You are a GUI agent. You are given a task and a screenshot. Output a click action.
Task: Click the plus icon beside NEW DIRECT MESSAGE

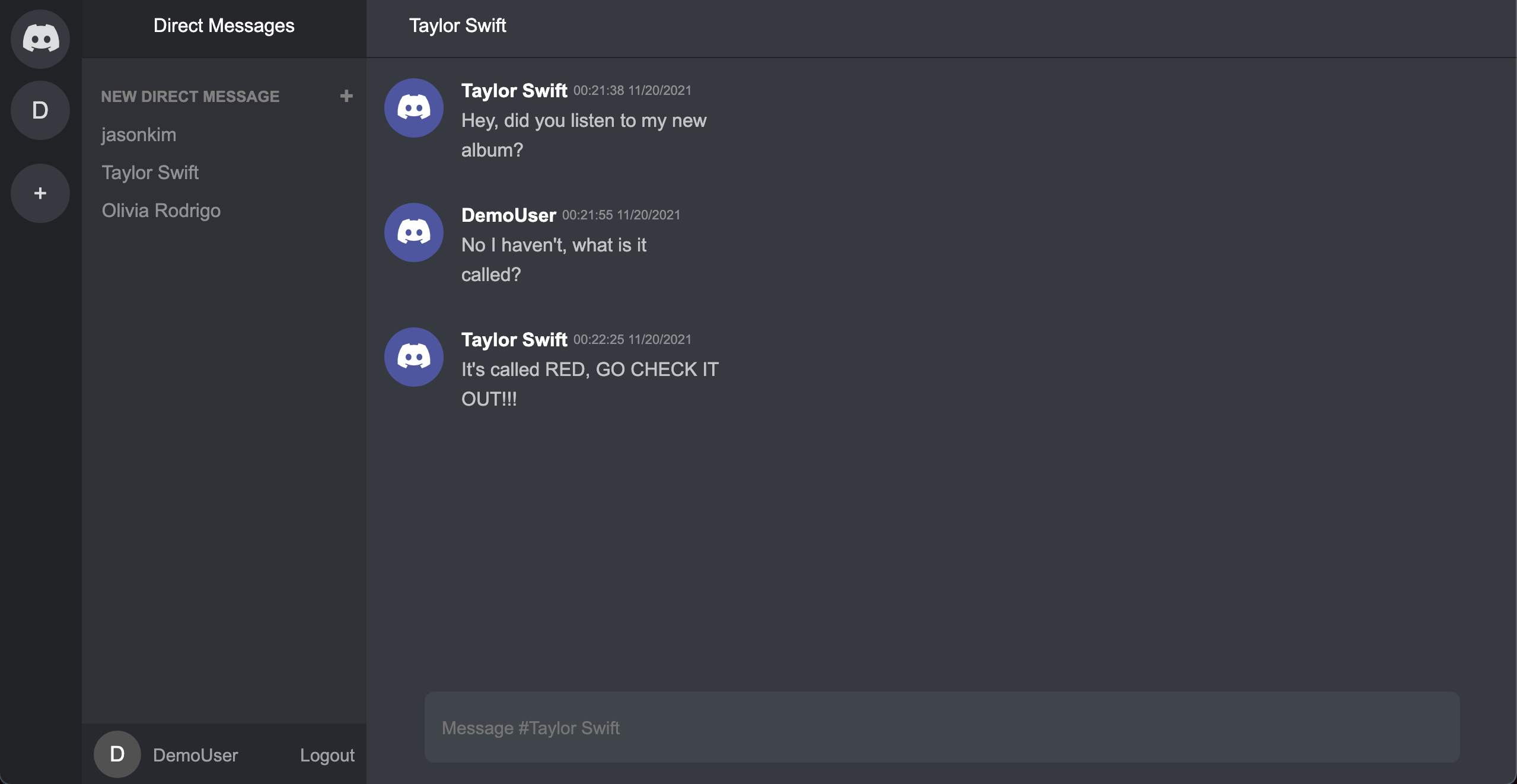[346, 96]
